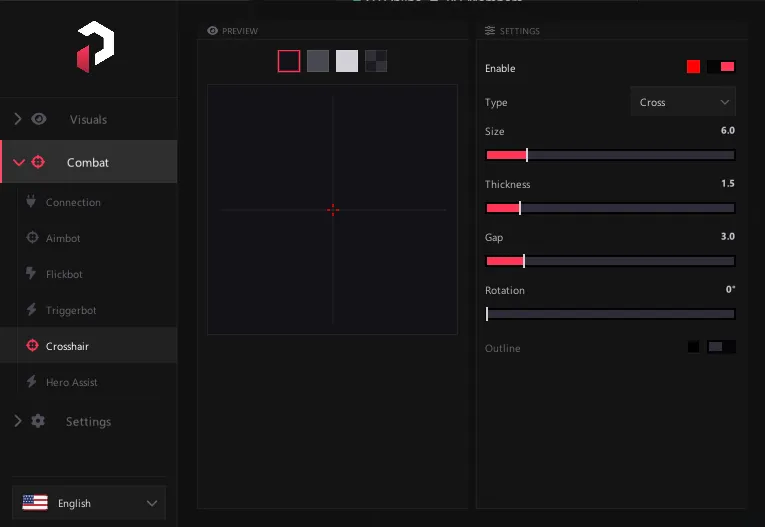Click the SETTINGS panel heading
Image resolution: width=765 pixels, height=527 pixels.
click(x=520, y=31)
